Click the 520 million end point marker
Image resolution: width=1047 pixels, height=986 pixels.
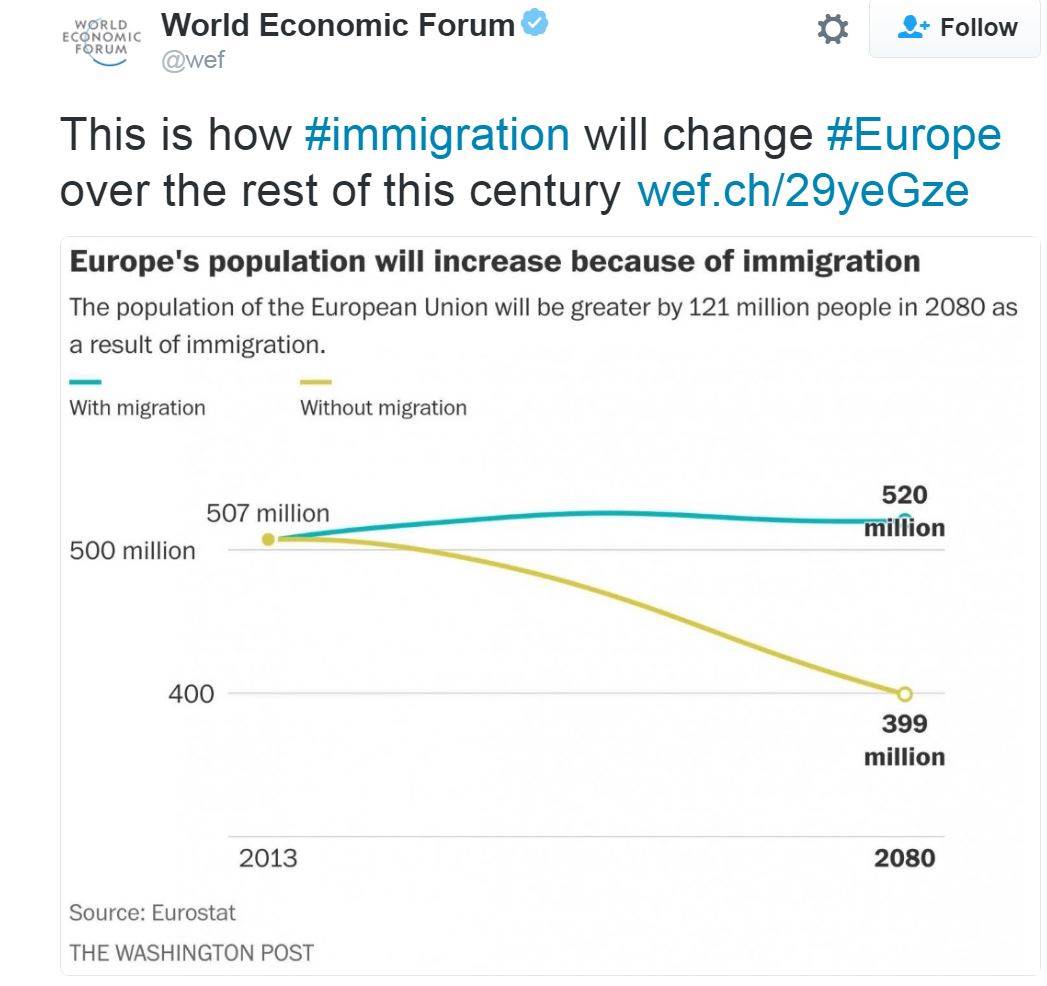(905, 518)
